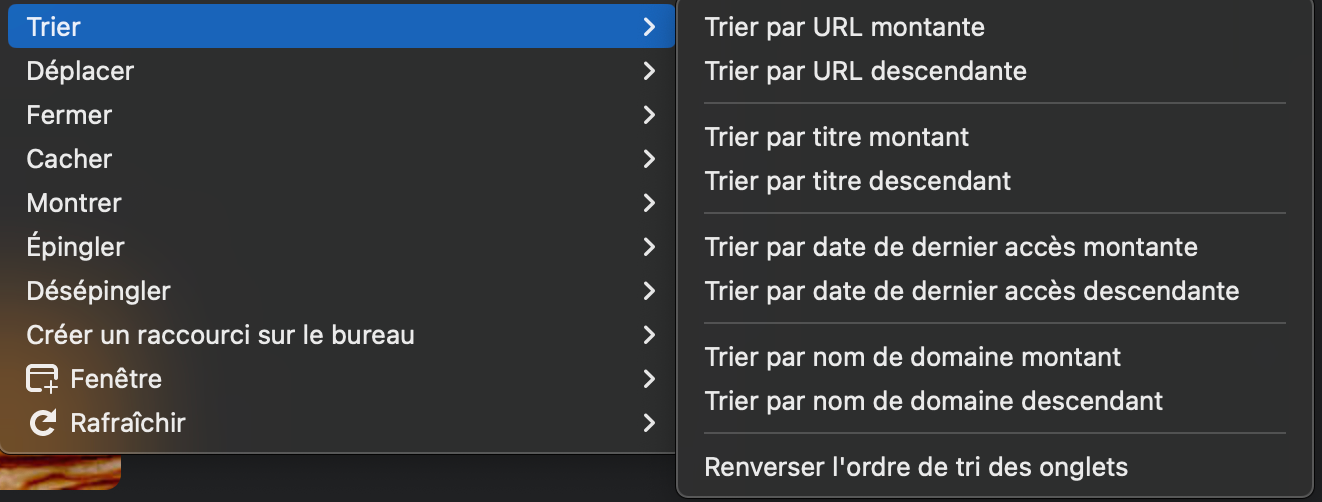Click Renverser l'ordre de tri des onglets
This screenshot has width=1322, height=502.
click(x=915, y=466)
